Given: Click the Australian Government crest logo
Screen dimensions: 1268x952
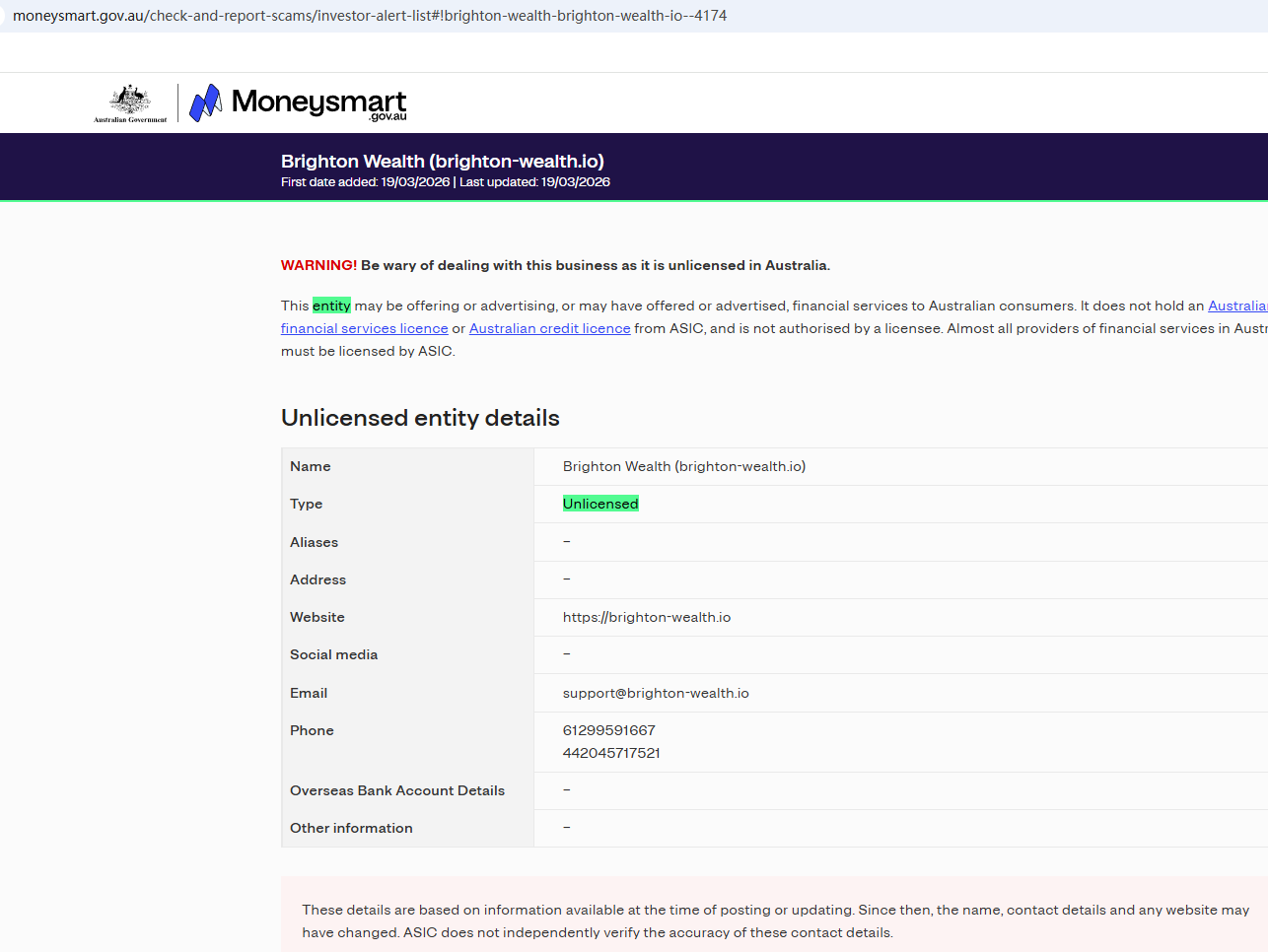Looking at the screenshot, I should 130,102.
